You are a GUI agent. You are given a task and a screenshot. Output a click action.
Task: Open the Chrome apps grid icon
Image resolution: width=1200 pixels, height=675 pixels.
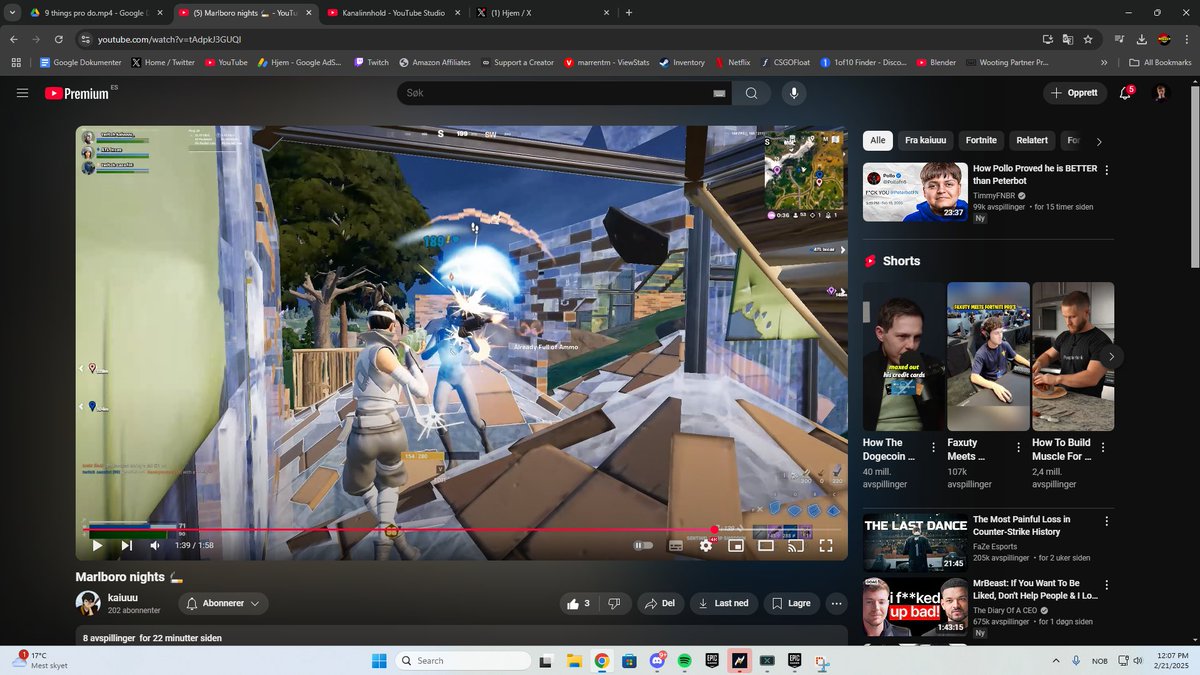tap(16, 62)
